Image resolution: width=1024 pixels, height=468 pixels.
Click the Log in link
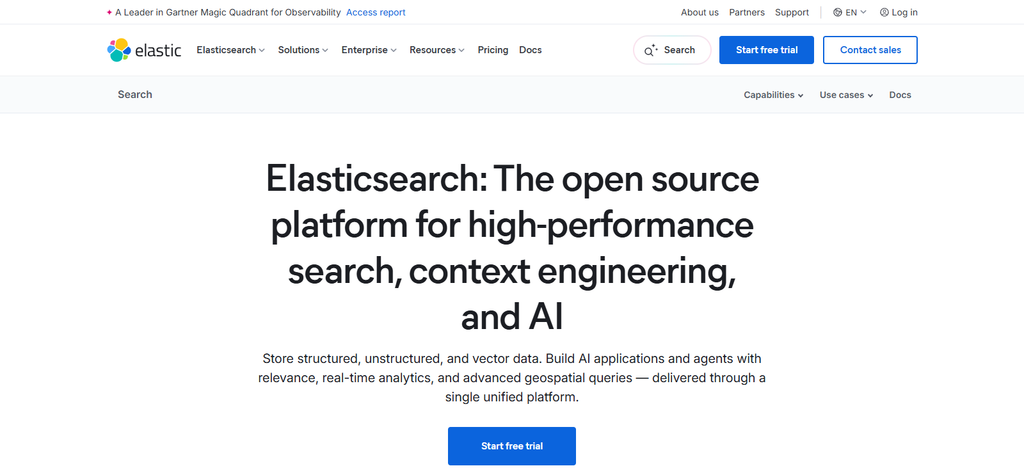pyautogui.click(x=904, y=12)
